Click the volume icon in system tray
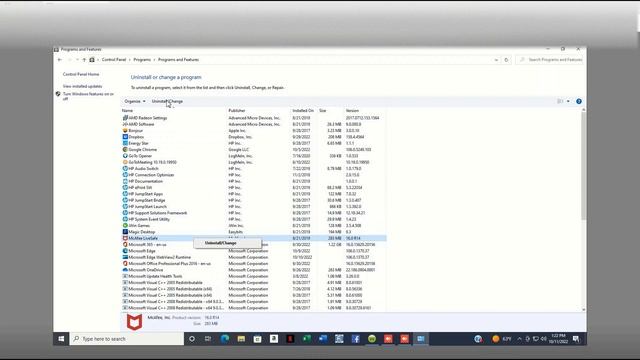Screen dimensions: 640x360 [544, 339]
